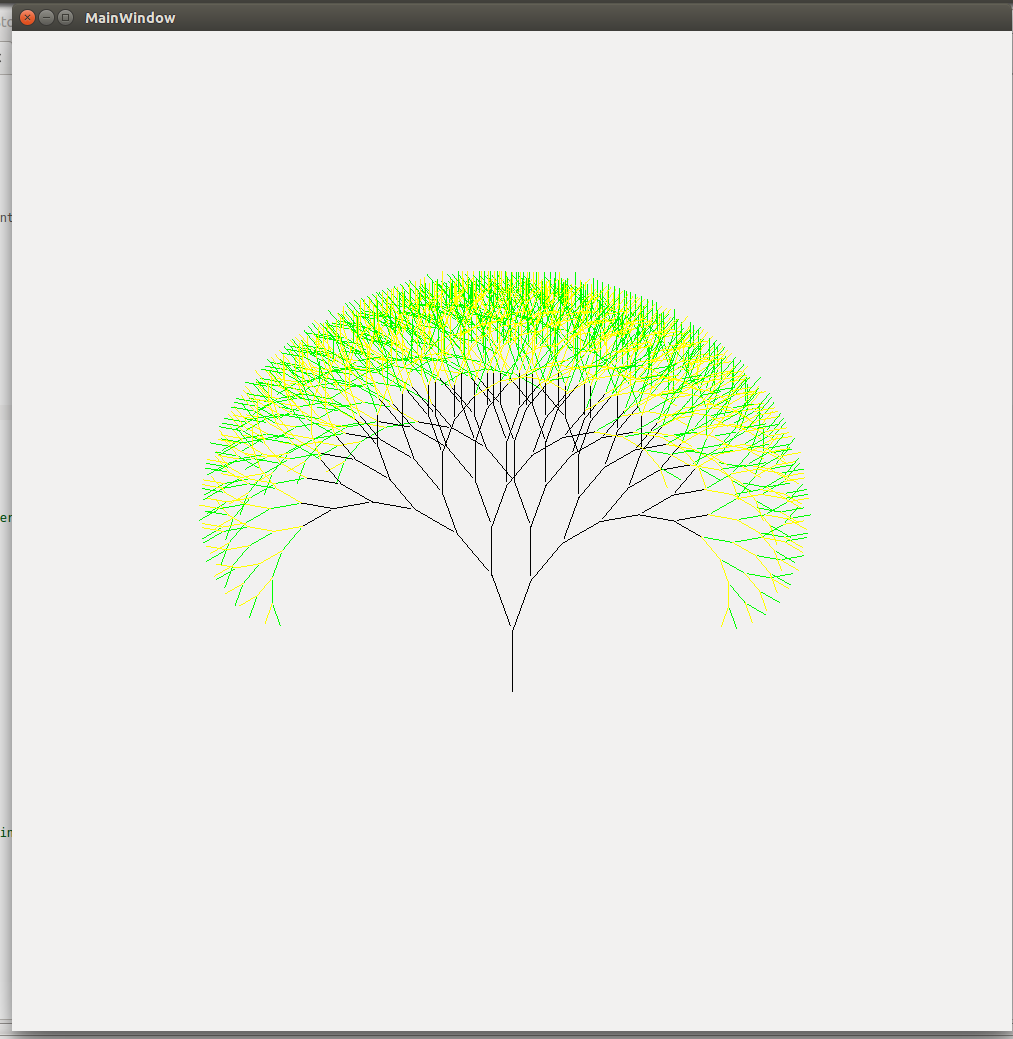Click the left main branch above first fork
This screenshot has height=1039, width=1013.
(x=501, y=600)
